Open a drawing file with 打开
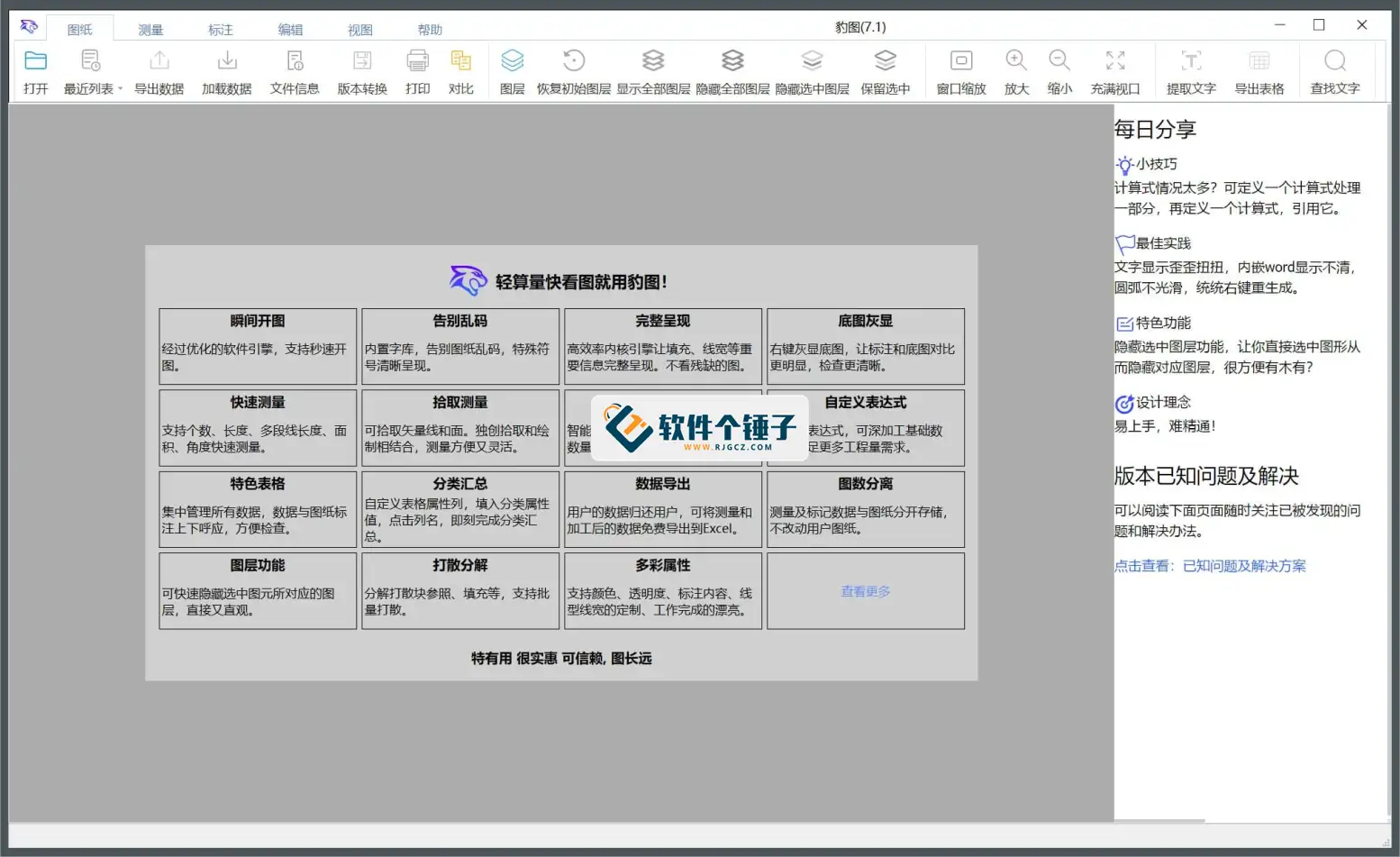 pyautogui.click(x=35, y=70)
